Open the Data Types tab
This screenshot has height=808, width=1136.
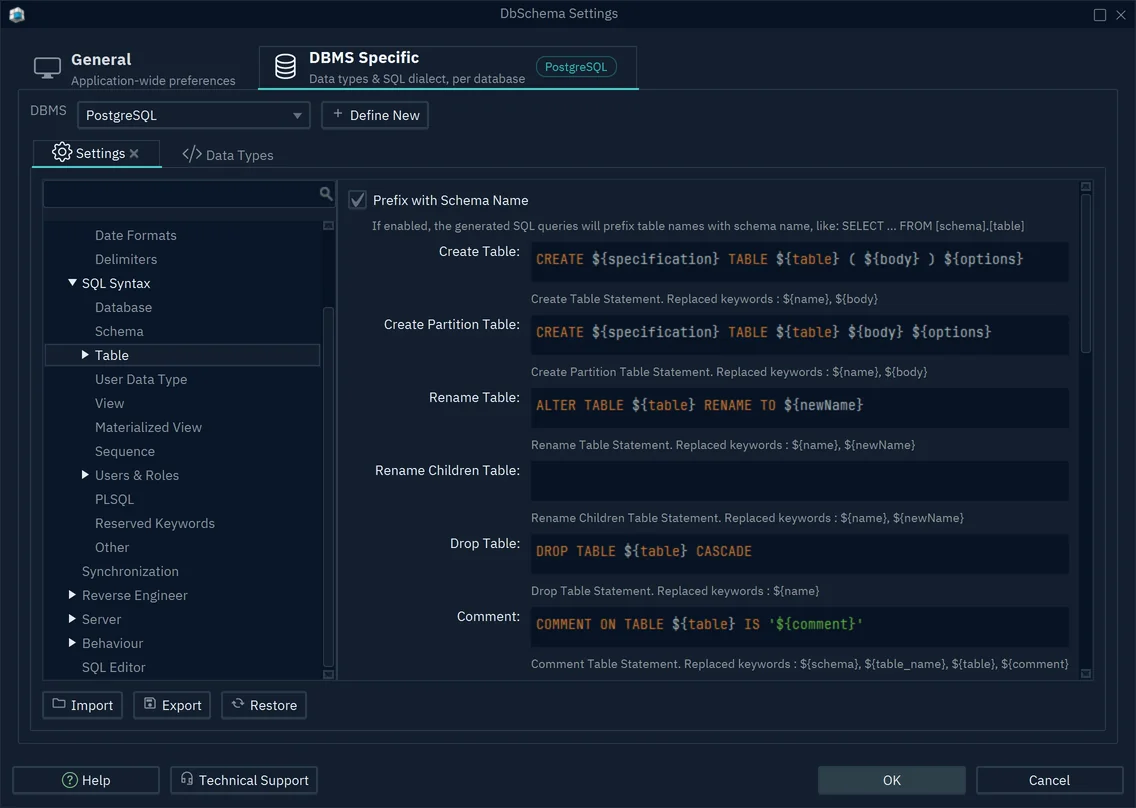coord(227,154)
